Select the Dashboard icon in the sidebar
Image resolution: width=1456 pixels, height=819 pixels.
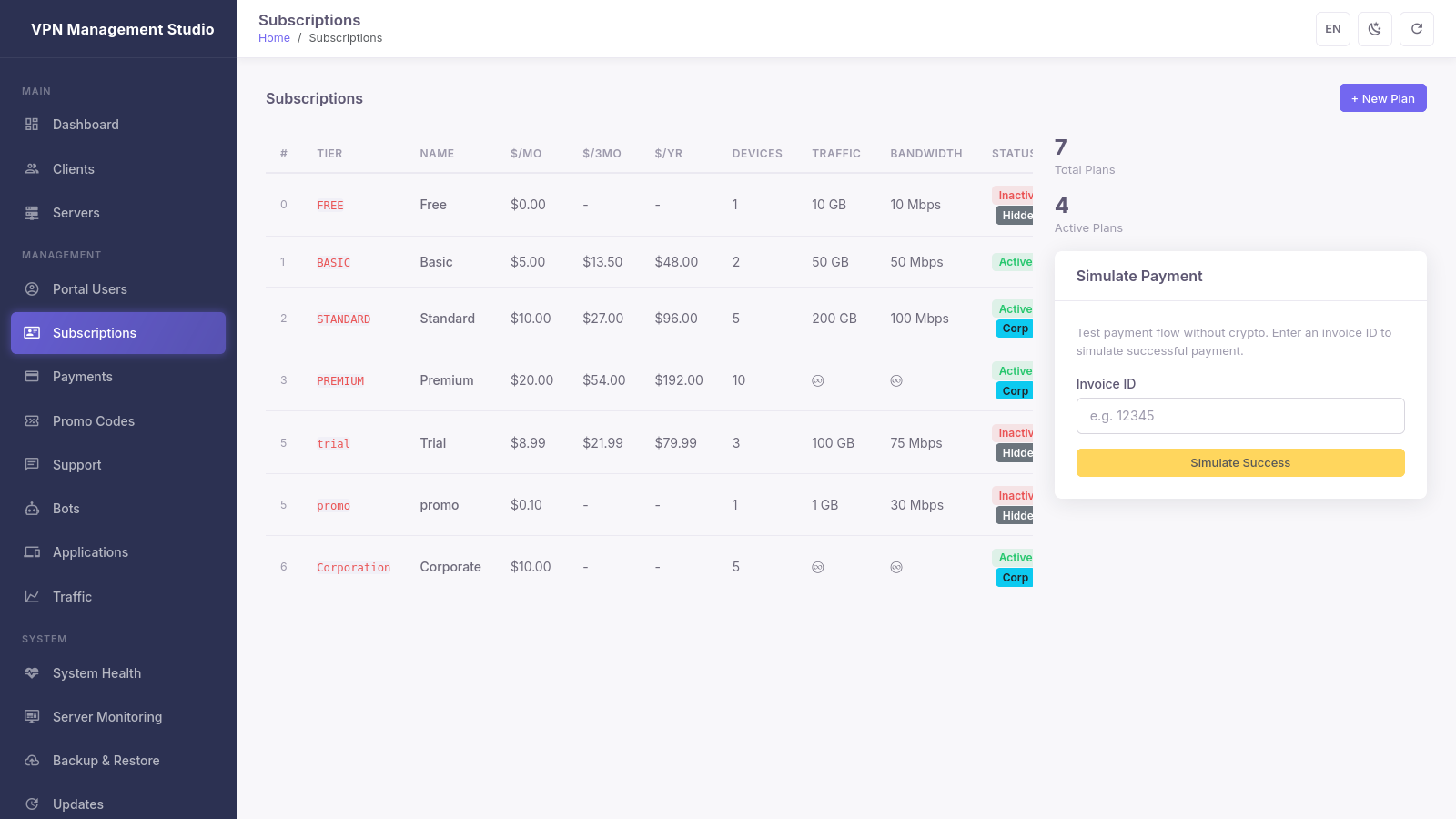click(x=31, y=125)
